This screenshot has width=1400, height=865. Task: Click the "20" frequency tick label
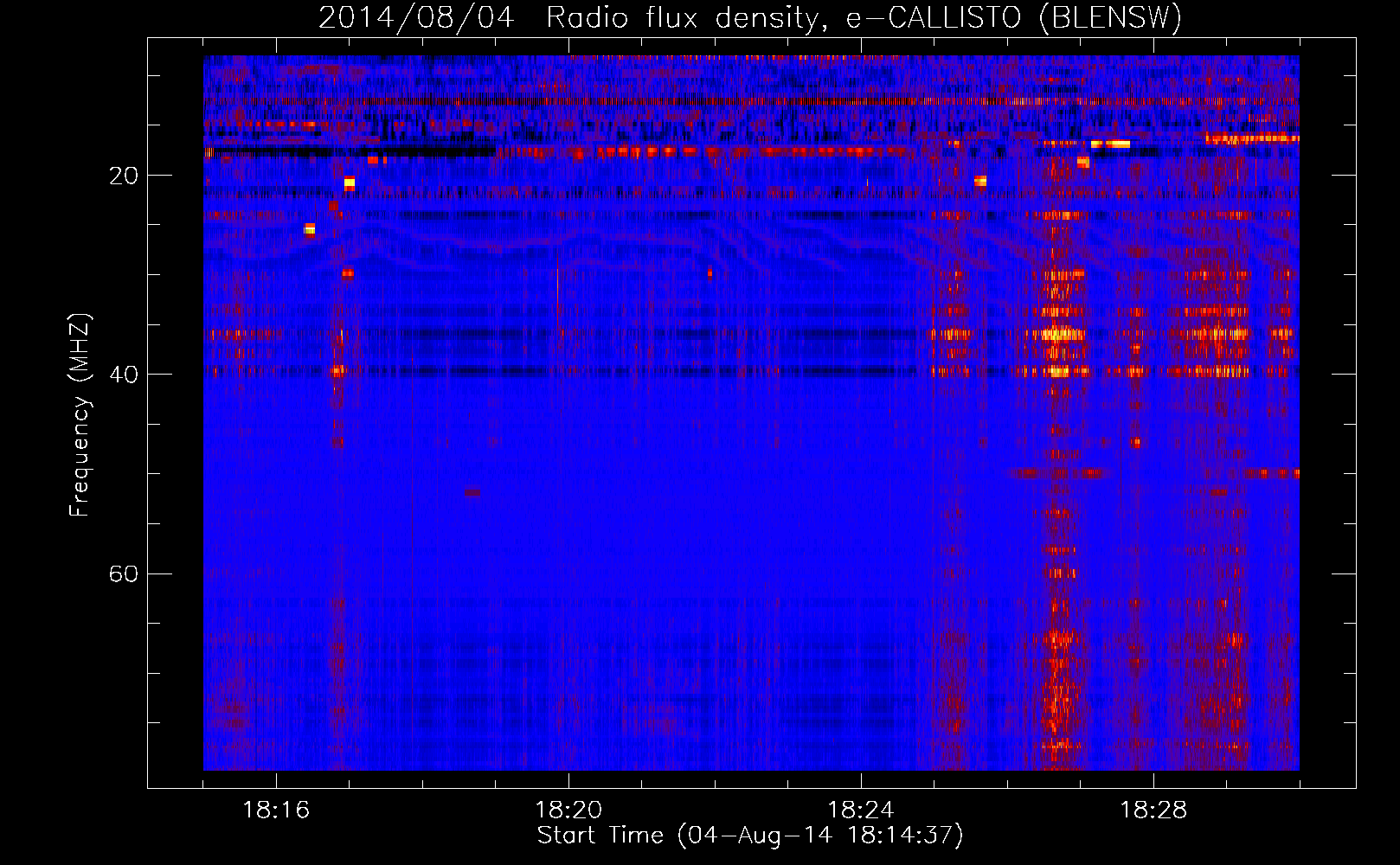[124, 176]
